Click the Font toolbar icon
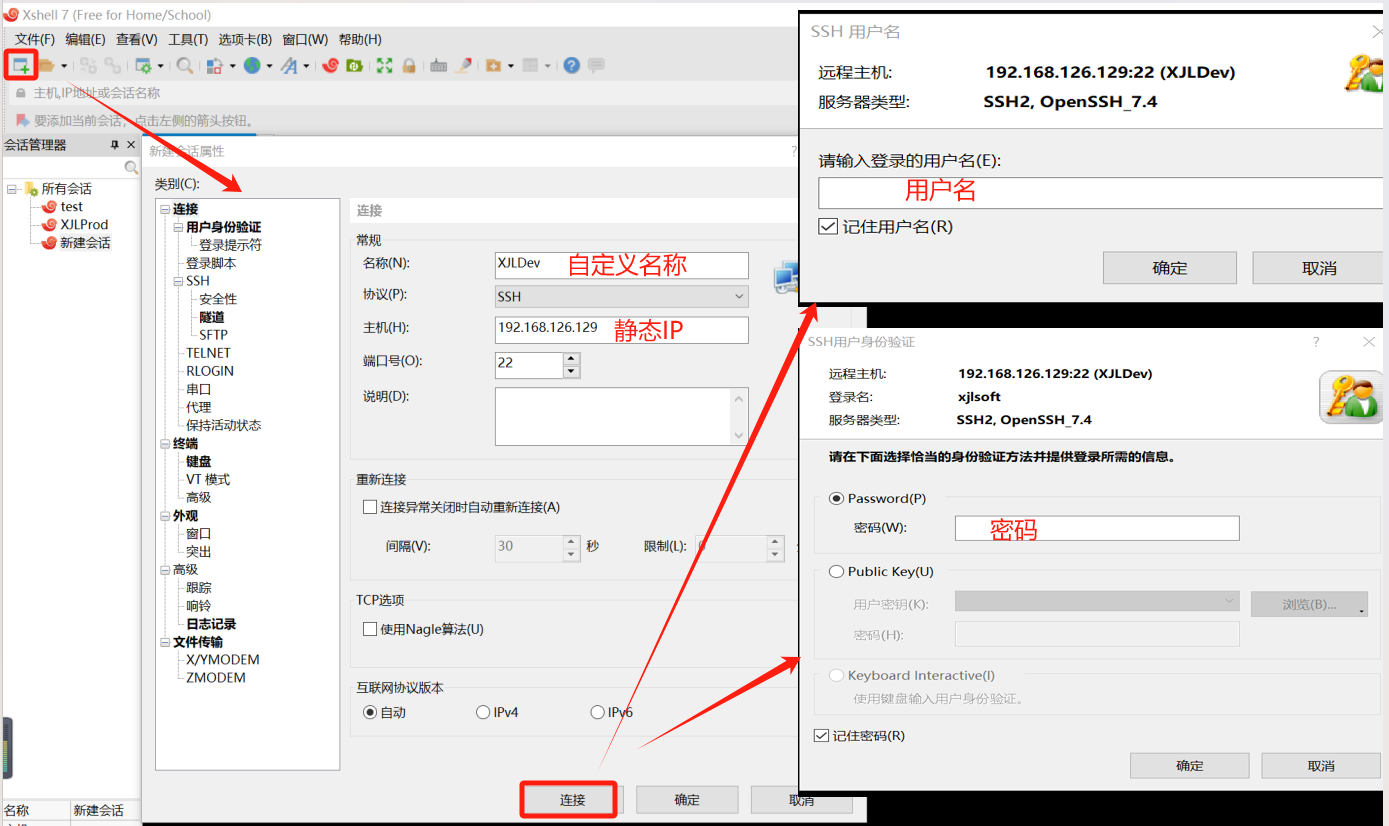The width and height of the screenshot is (1389, 826). point(289,66)
